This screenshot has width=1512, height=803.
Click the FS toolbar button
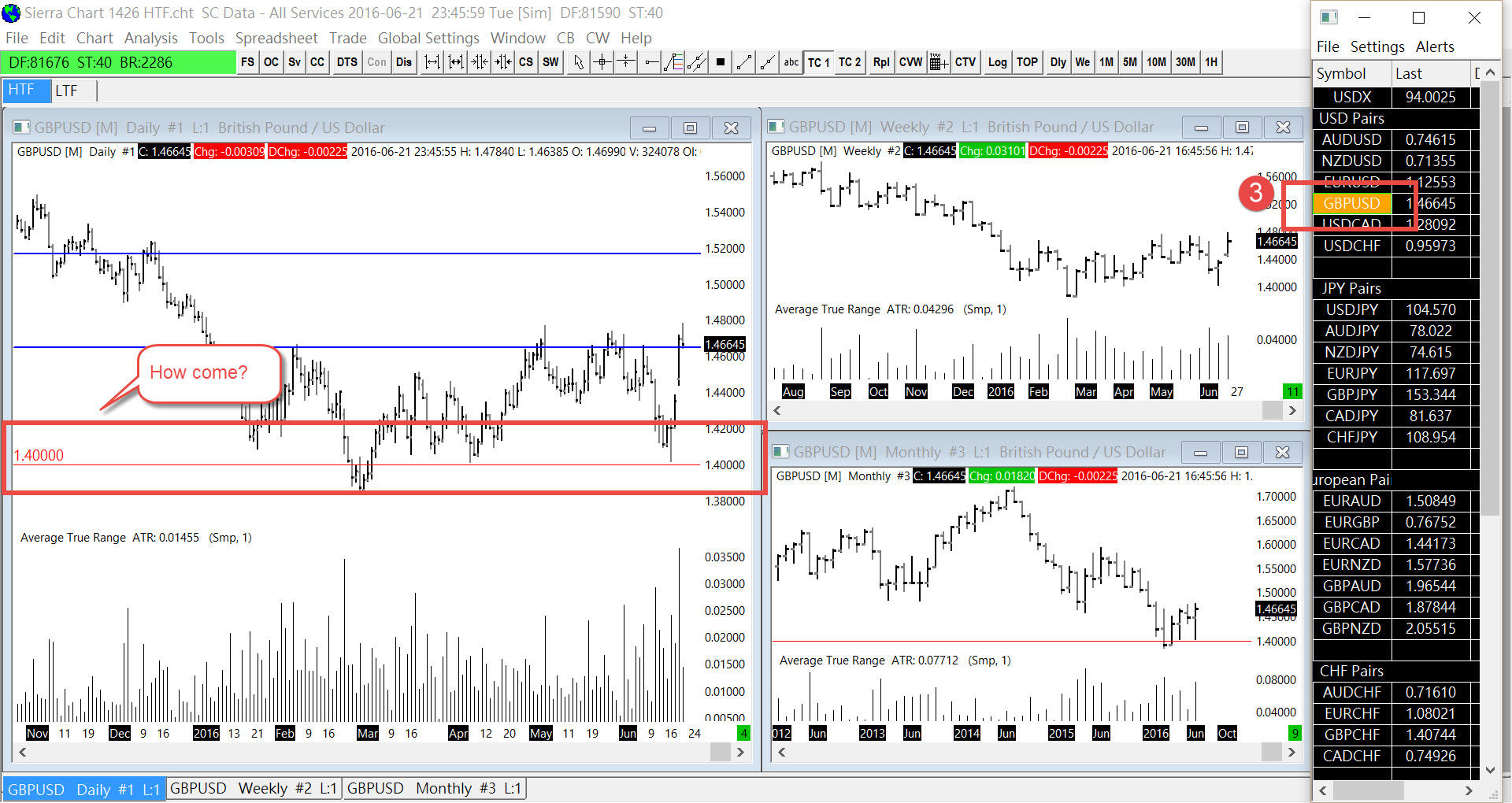247,62
